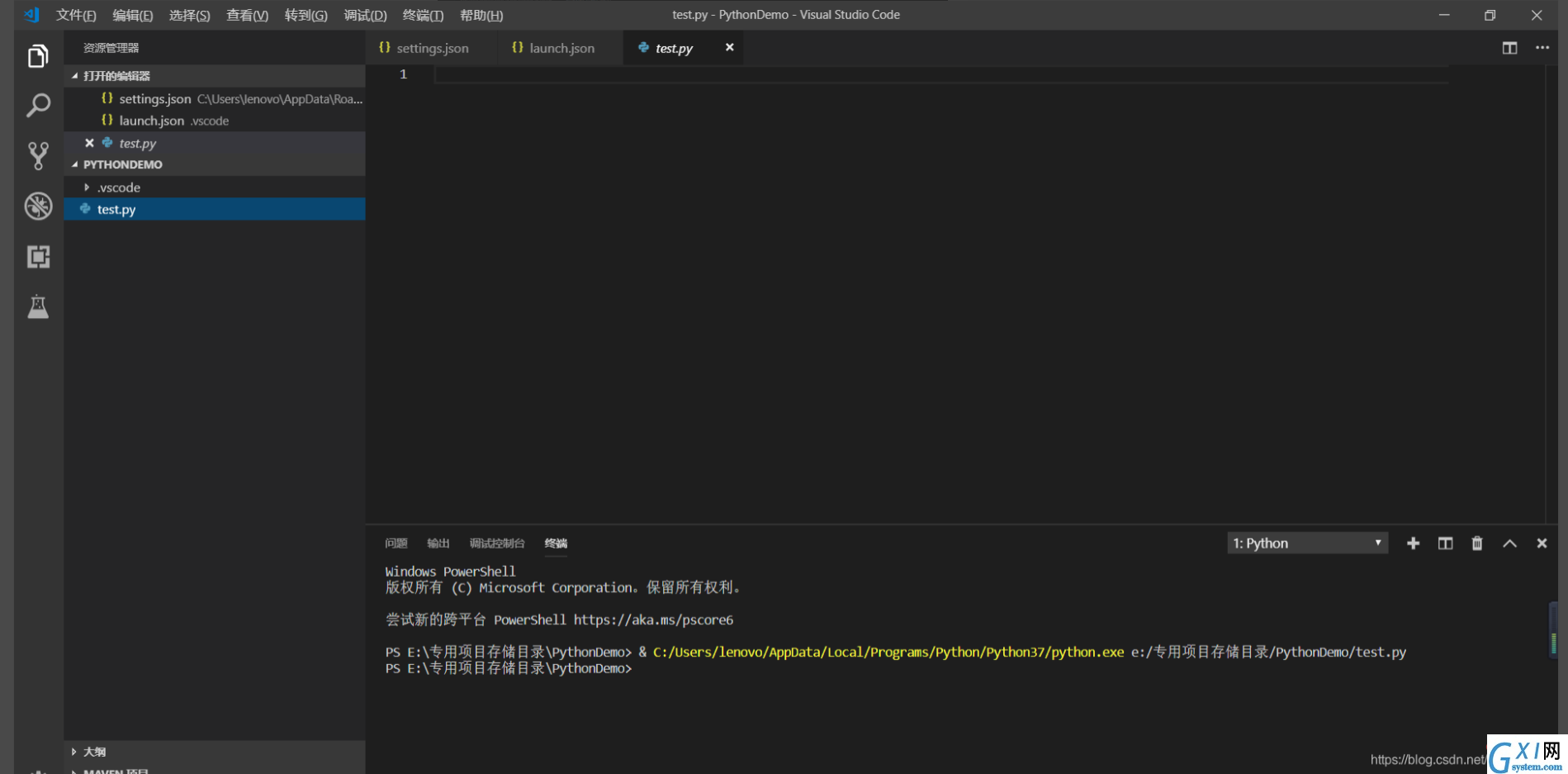
Task: Click editor line 1 text area
Action: 941,74
